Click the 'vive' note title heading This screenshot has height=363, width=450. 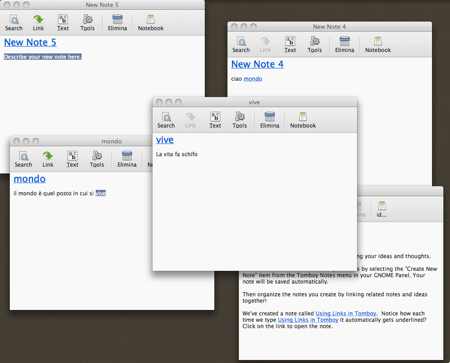165,140
